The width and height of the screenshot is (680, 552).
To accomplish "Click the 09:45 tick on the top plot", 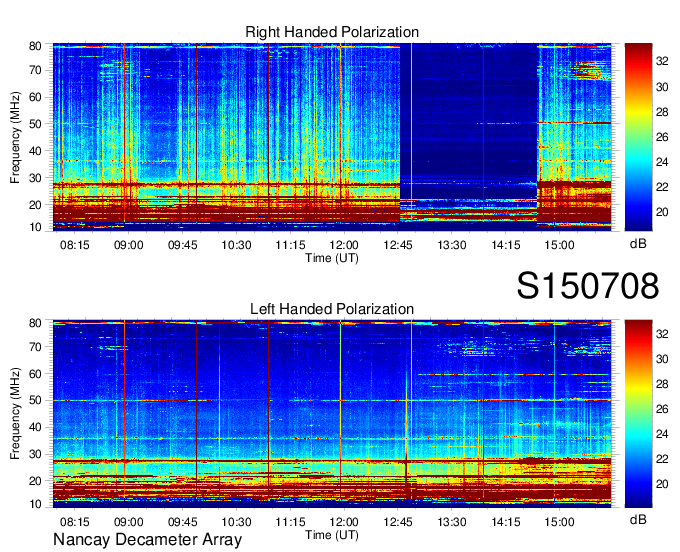I will 183,245.
